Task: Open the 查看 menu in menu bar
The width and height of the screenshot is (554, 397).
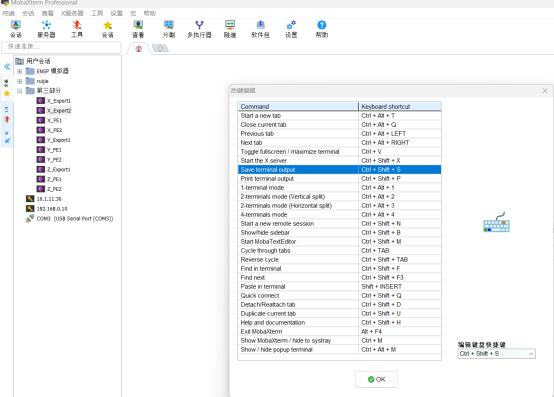Action: [x=47, y=13]
